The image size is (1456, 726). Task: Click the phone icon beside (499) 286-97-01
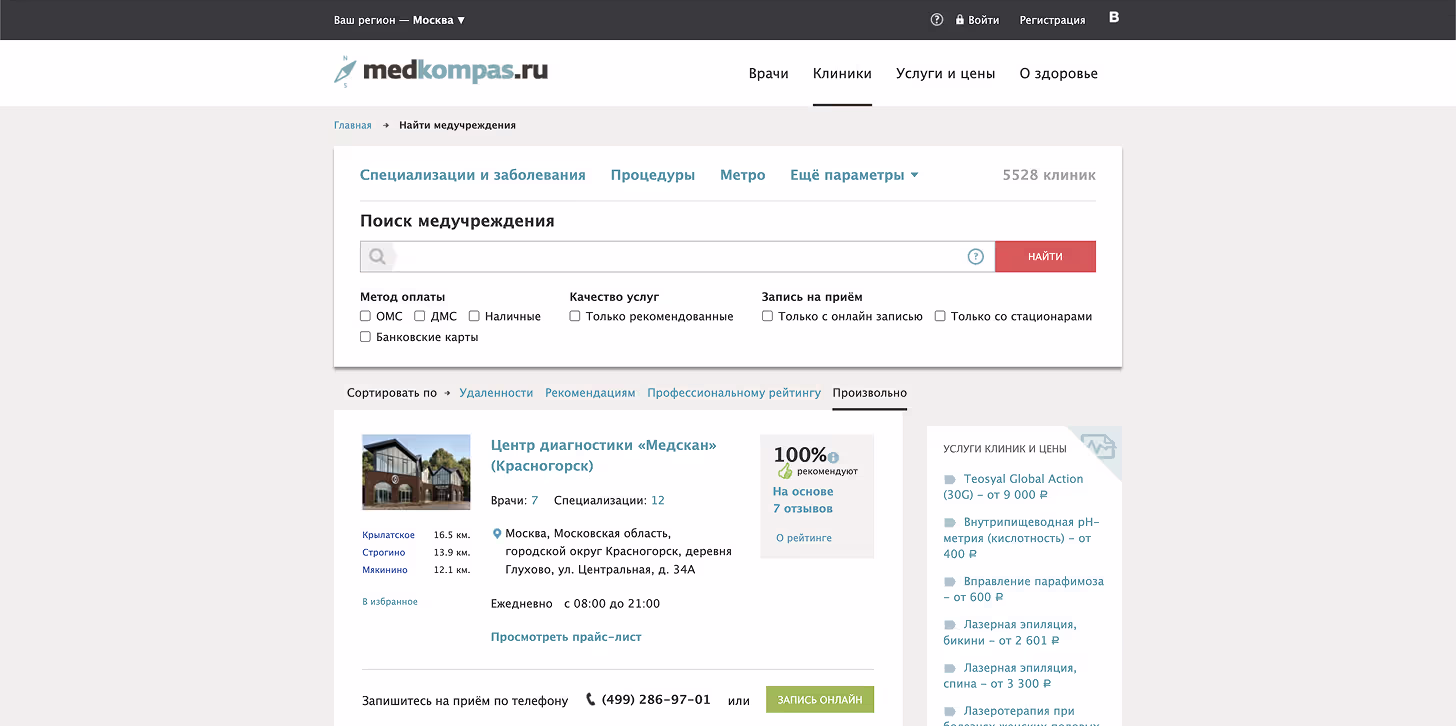(x=591, y=700)
